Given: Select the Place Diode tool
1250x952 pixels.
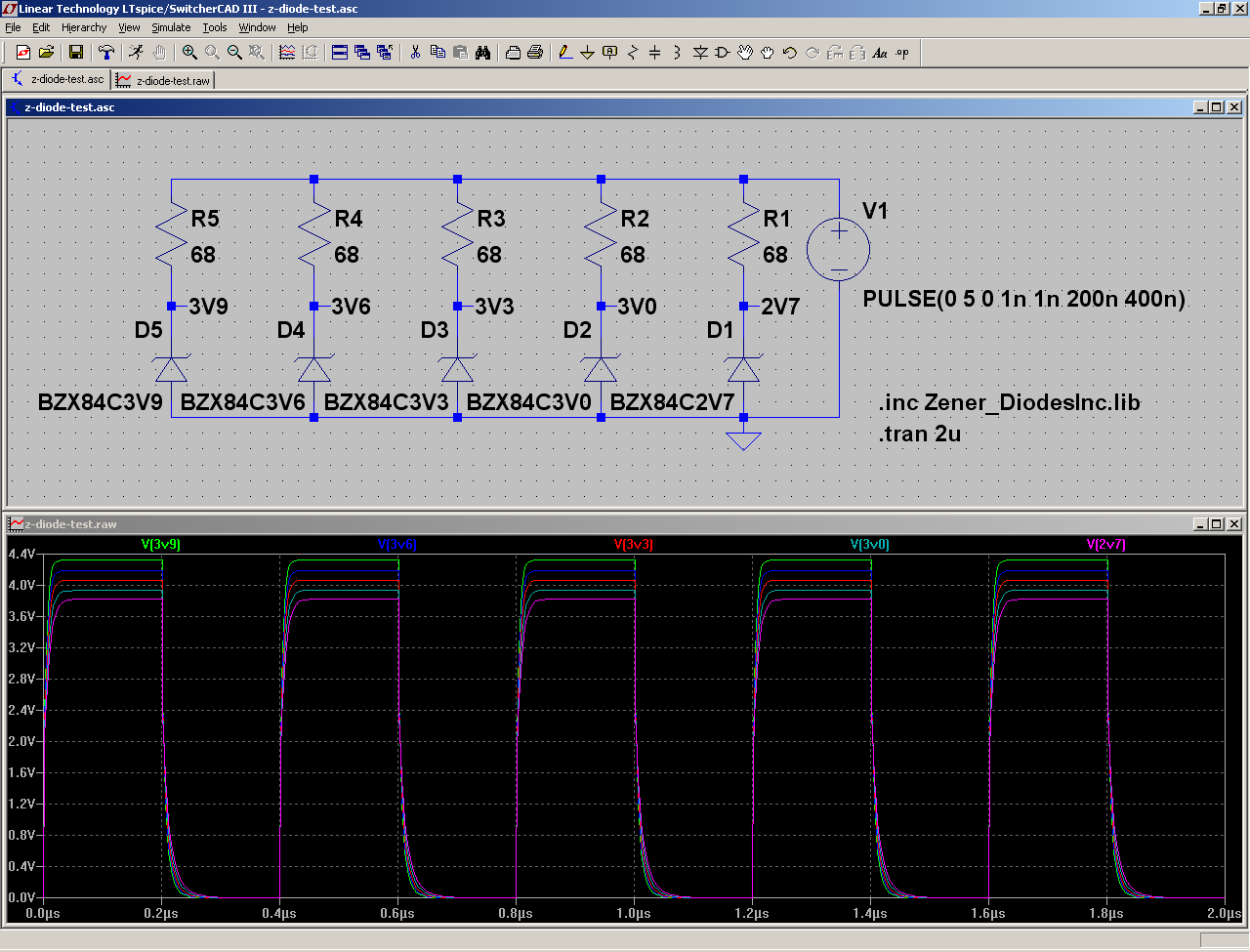Looking at the screenshot, I should (x=700, y=53).
